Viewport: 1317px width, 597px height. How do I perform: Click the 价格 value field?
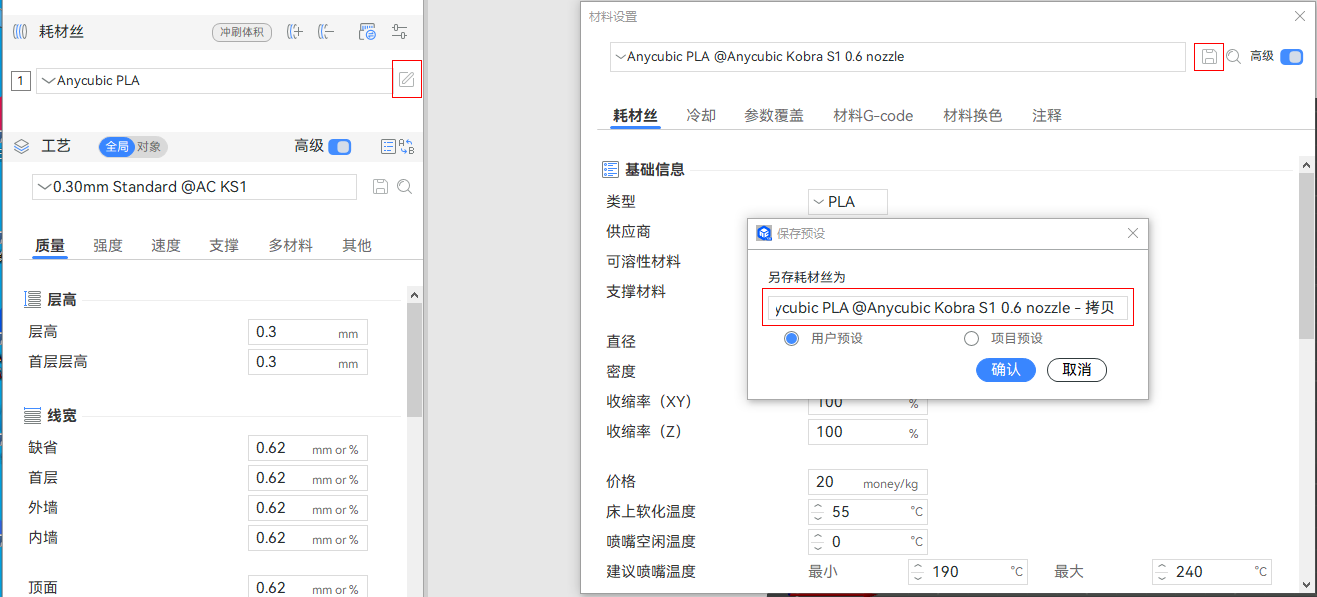click(x=868, y=482)
